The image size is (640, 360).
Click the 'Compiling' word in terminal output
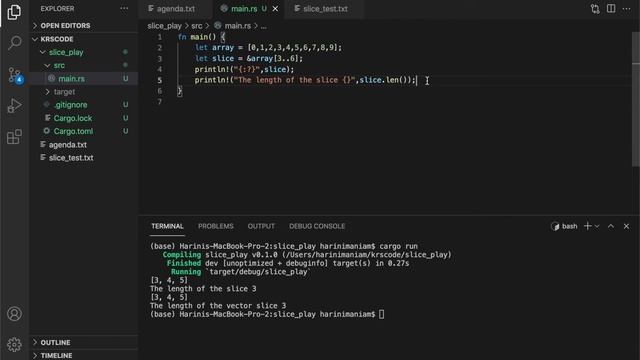click(x=182, y=255)
